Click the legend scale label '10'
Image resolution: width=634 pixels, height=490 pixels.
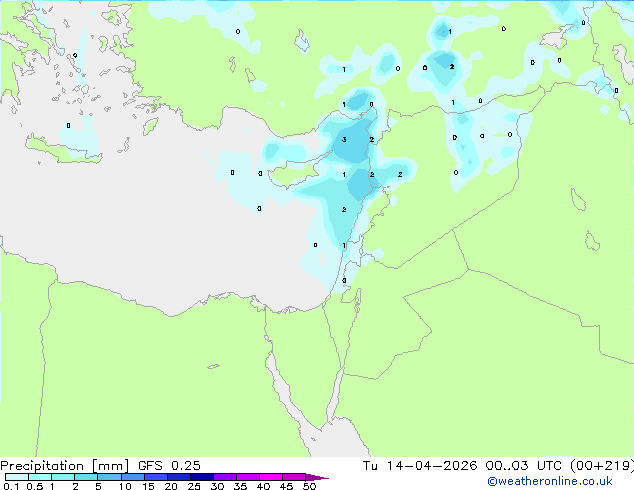point(125,486)
